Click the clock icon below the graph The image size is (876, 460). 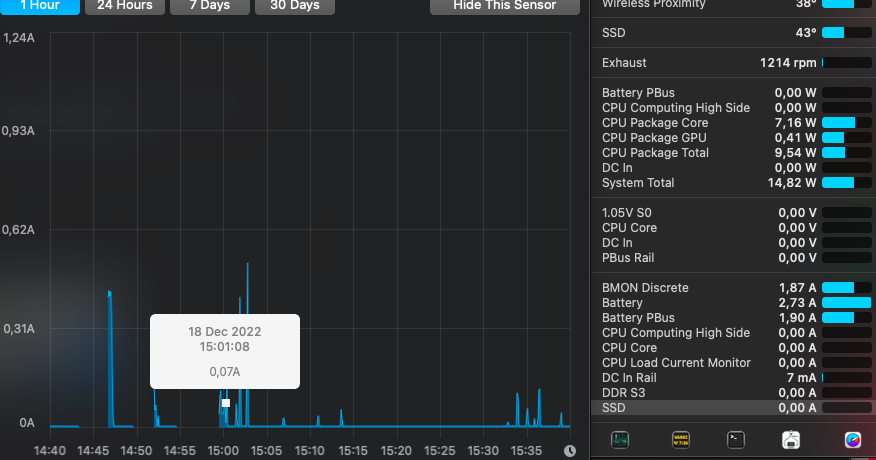[x=569, y=450]
